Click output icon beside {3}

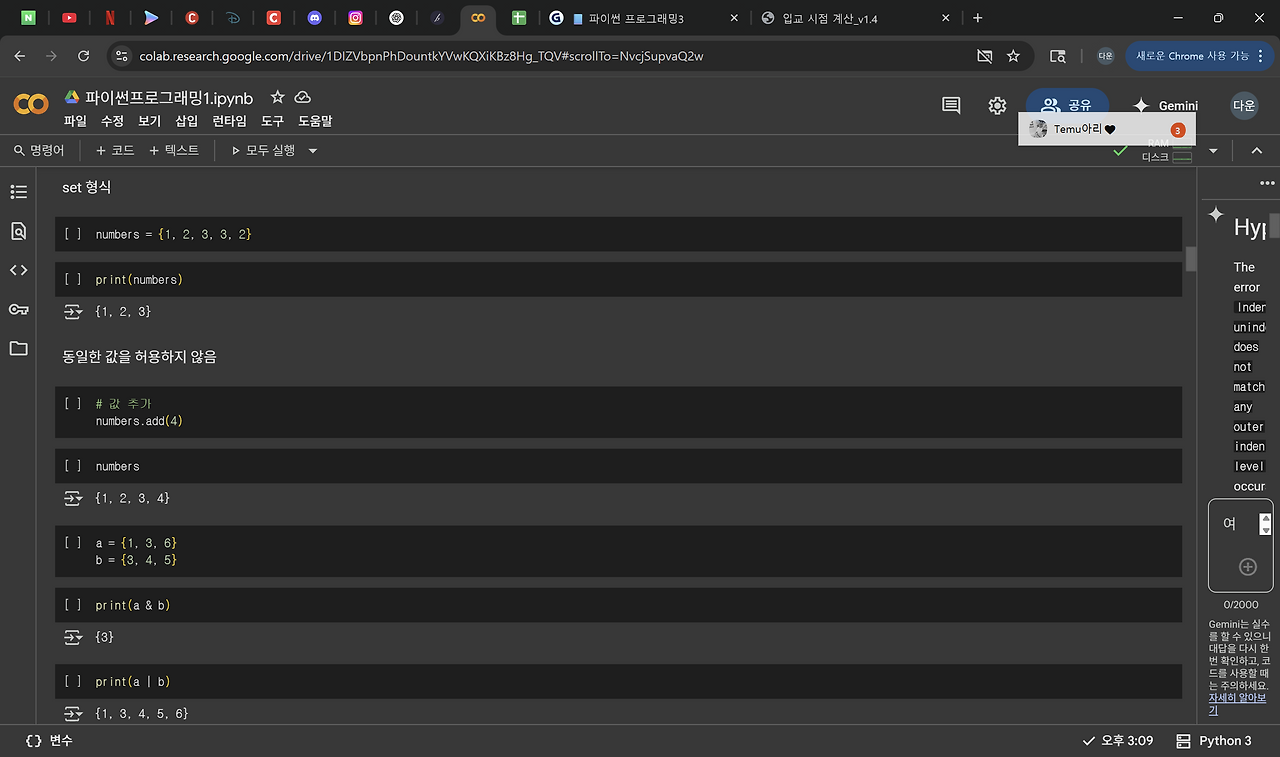point(72,637)
